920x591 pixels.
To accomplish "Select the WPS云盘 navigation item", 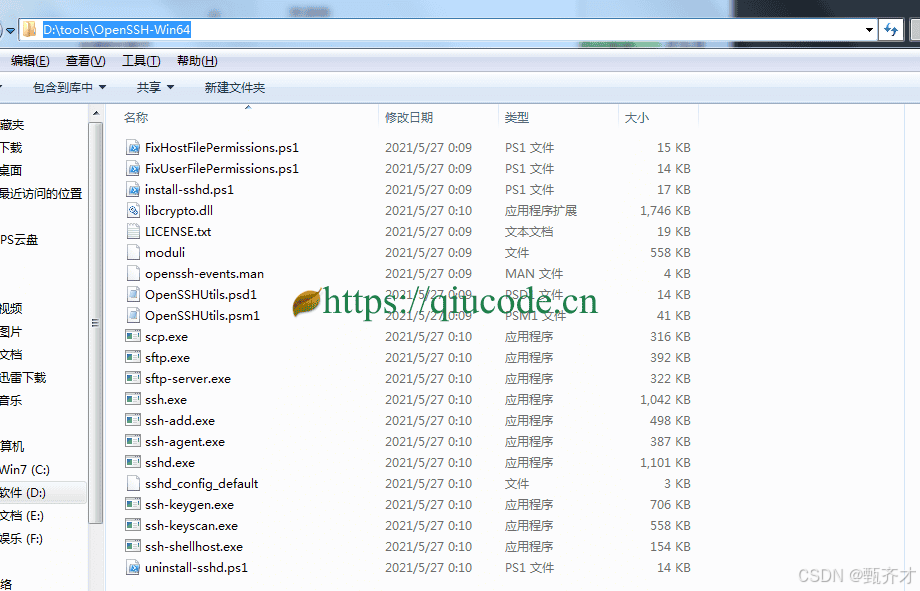I will (19, 239).
